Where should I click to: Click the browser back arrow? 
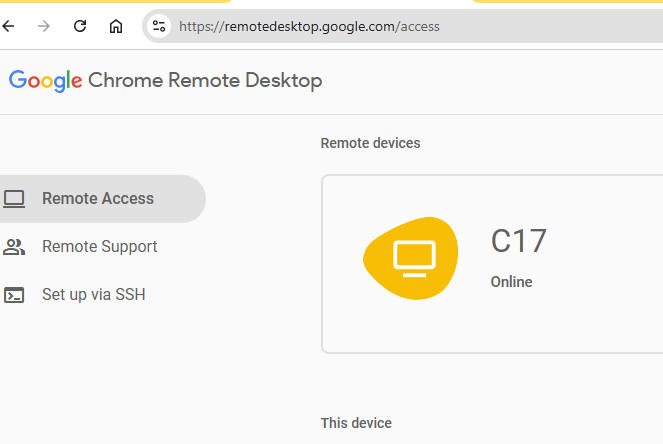9,27
